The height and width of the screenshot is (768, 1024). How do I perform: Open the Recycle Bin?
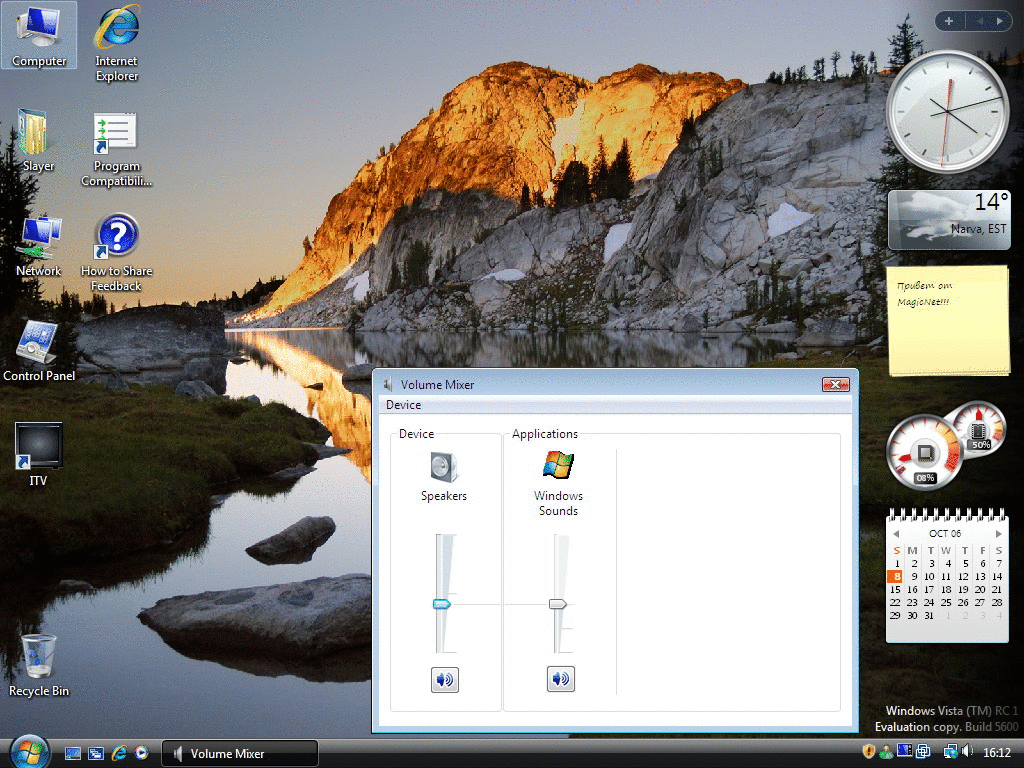coord(38,656)
